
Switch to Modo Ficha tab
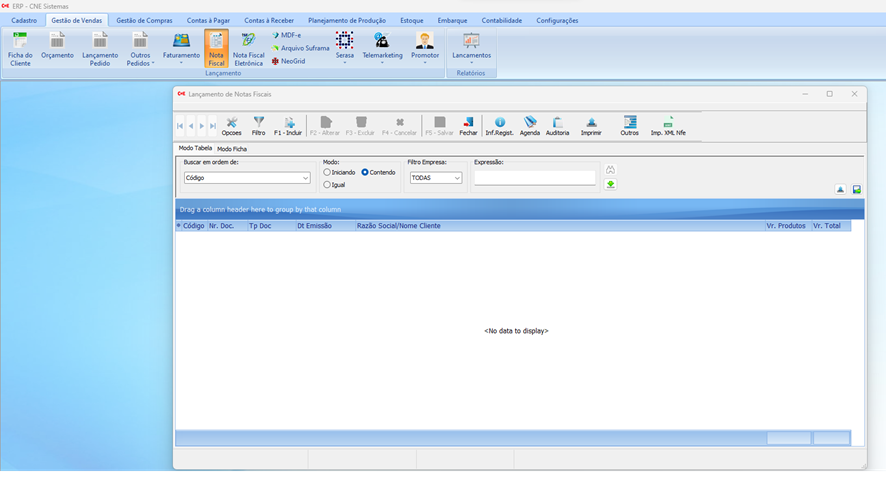pyautogui.click(x=232, y=149)
